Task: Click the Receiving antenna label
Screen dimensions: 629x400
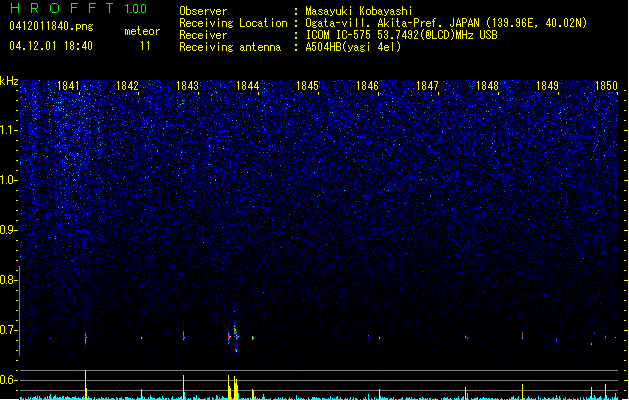Action: tap(230, 47)
